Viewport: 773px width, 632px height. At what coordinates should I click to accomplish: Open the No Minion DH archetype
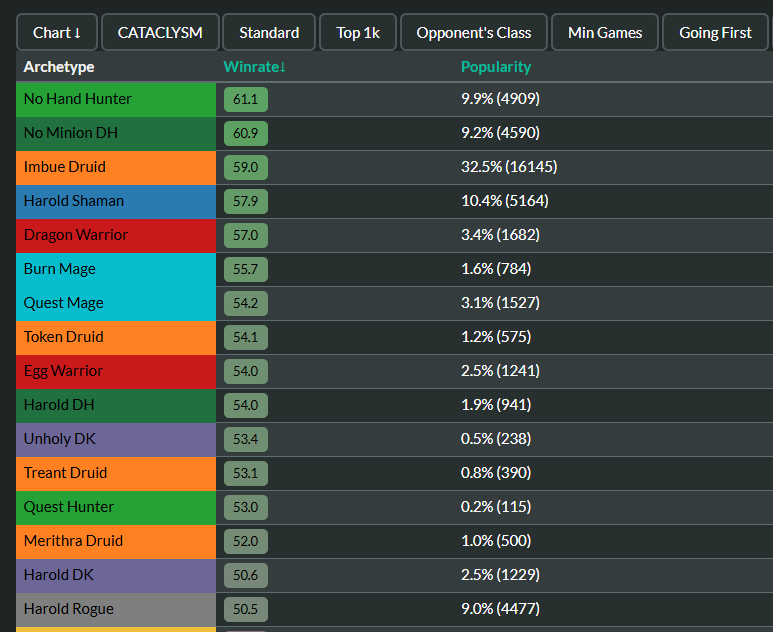pyautogui.click(x=116, y=134)
